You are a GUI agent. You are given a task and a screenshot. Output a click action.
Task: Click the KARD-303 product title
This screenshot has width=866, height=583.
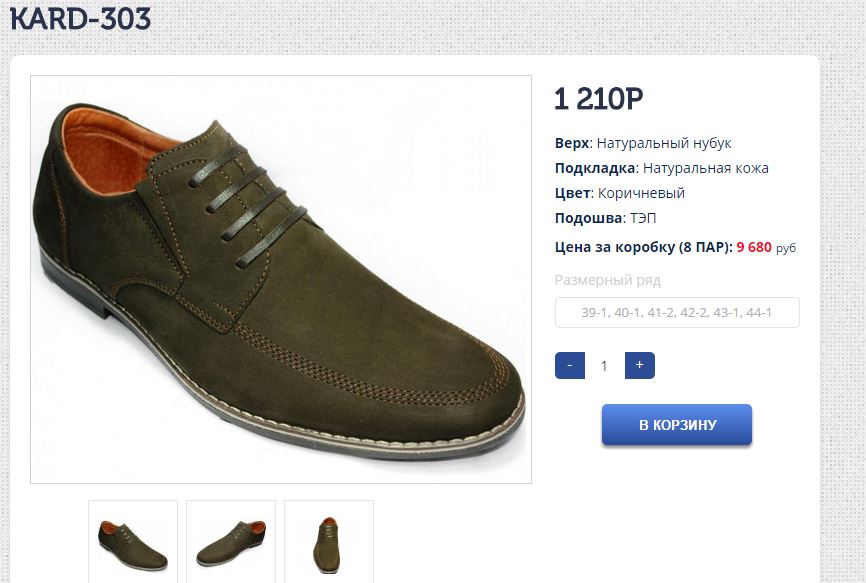pos(81,18)
